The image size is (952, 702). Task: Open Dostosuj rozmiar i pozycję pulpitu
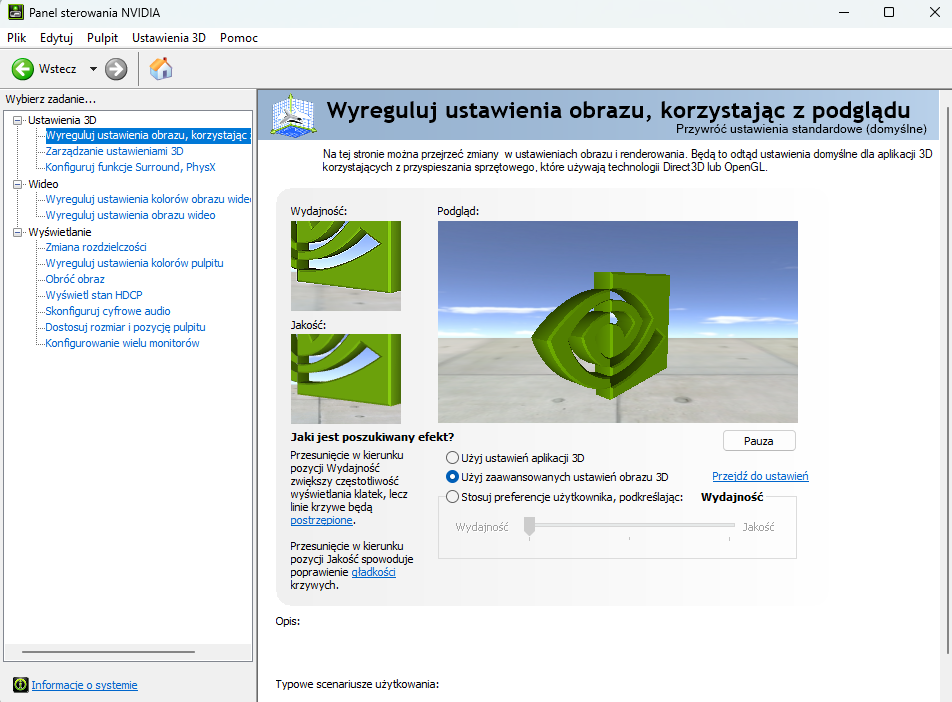[x=125, y=327]
